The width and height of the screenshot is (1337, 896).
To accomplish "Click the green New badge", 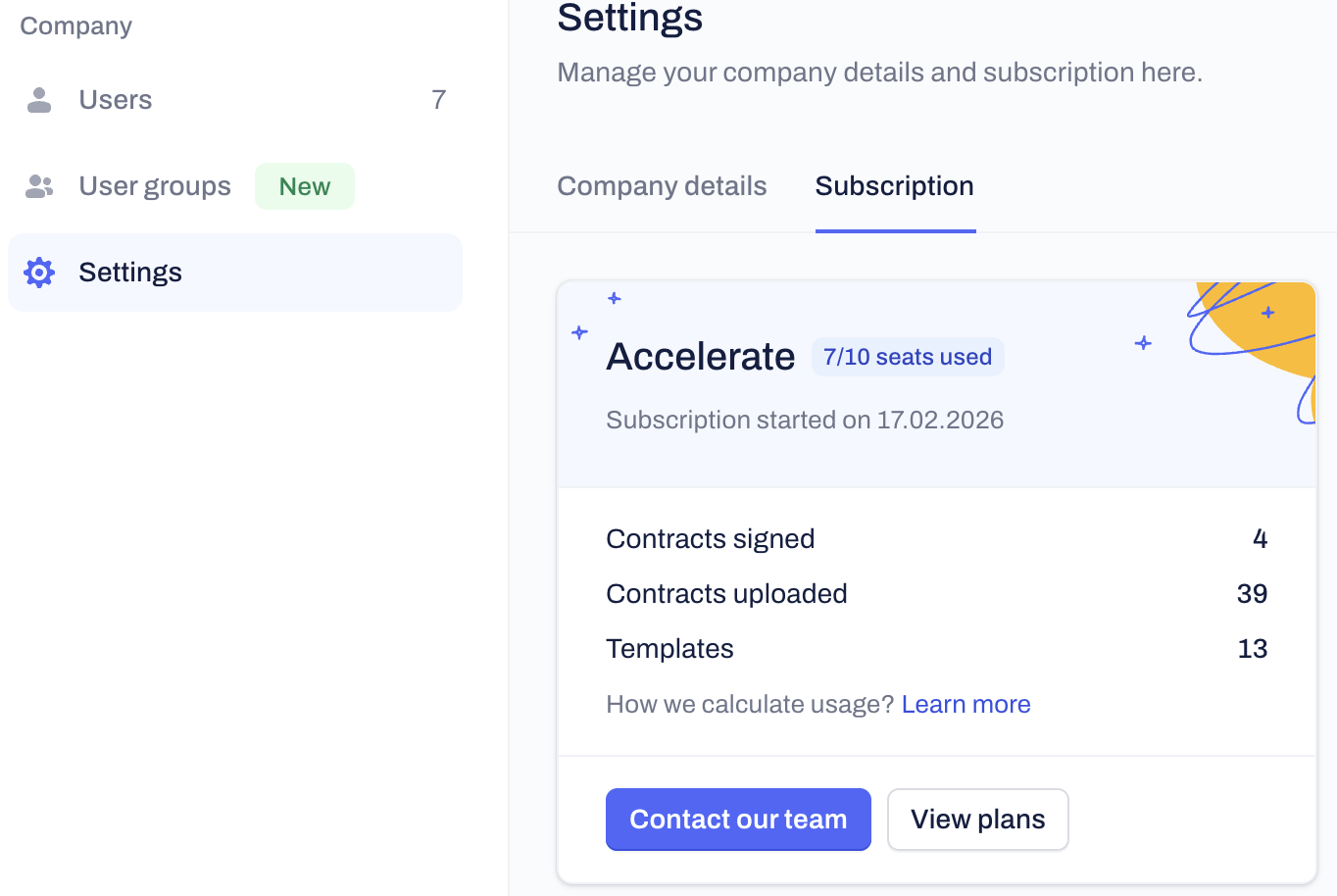I will [304, 186].
